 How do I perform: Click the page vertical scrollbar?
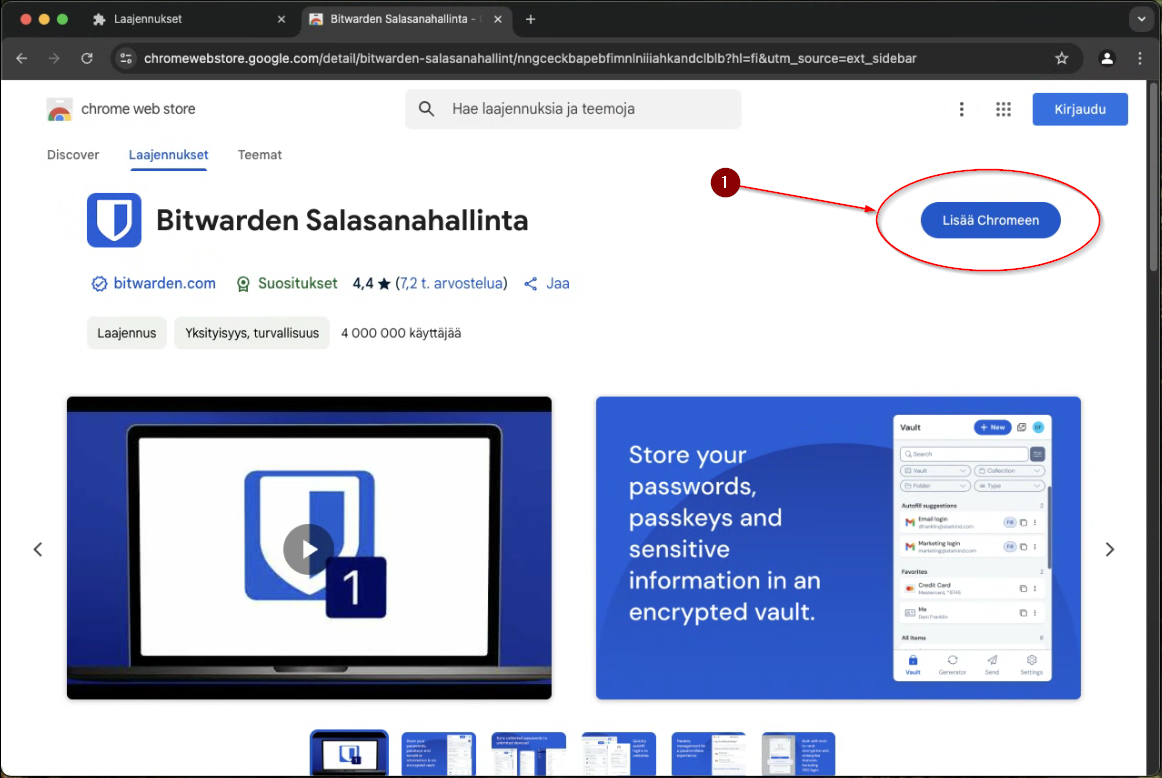click(1154, 178)
